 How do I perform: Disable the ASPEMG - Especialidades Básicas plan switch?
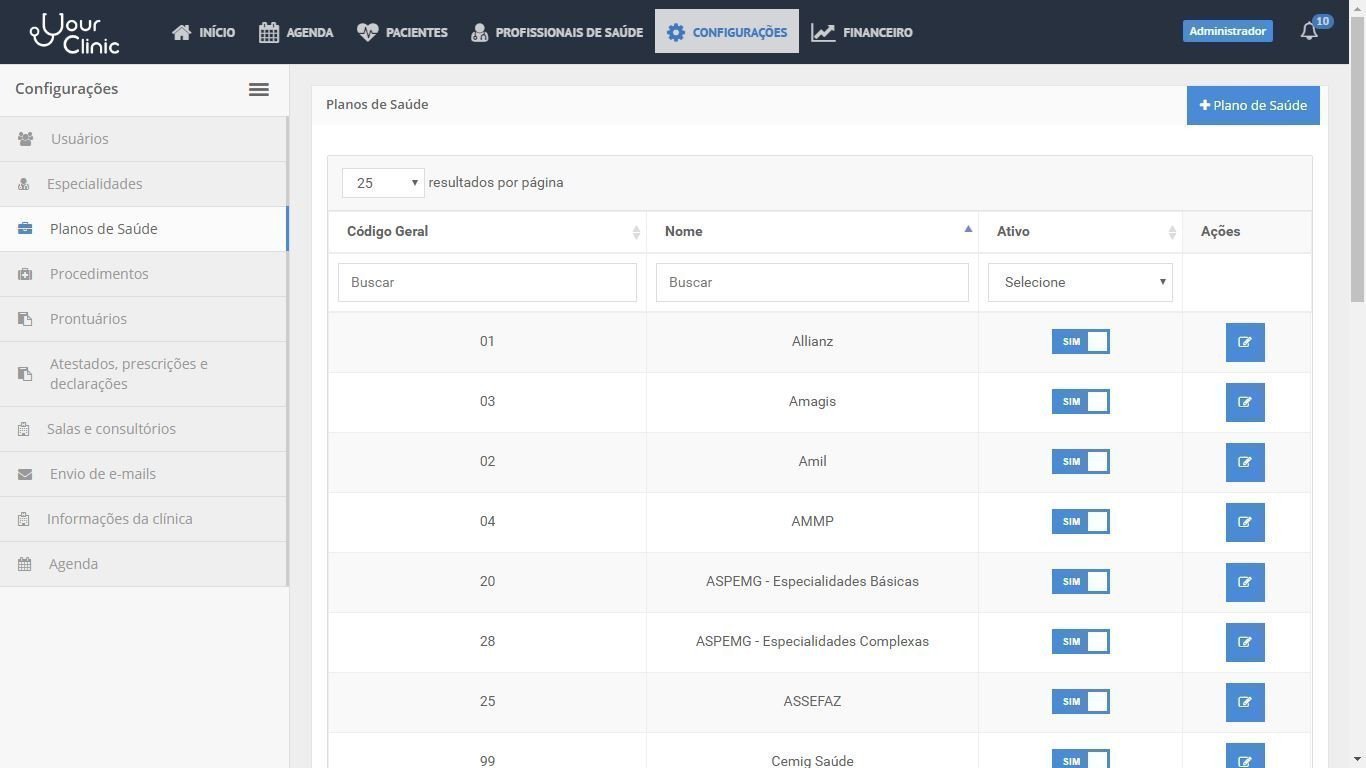coord(1080,582)
